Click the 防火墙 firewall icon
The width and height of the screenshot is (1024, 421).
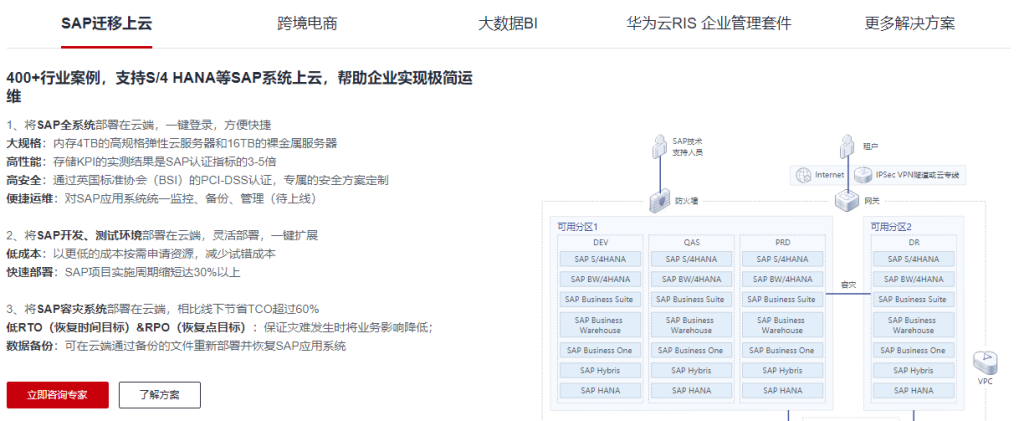pyautogui.click(x=659, y=200)
